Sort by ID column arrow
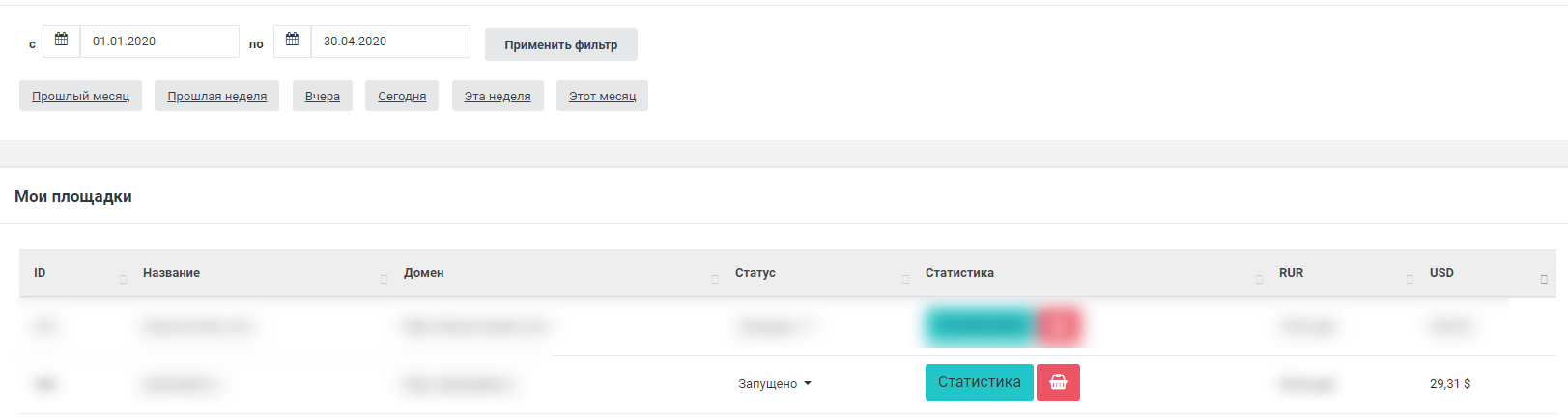 pos(123,279)
